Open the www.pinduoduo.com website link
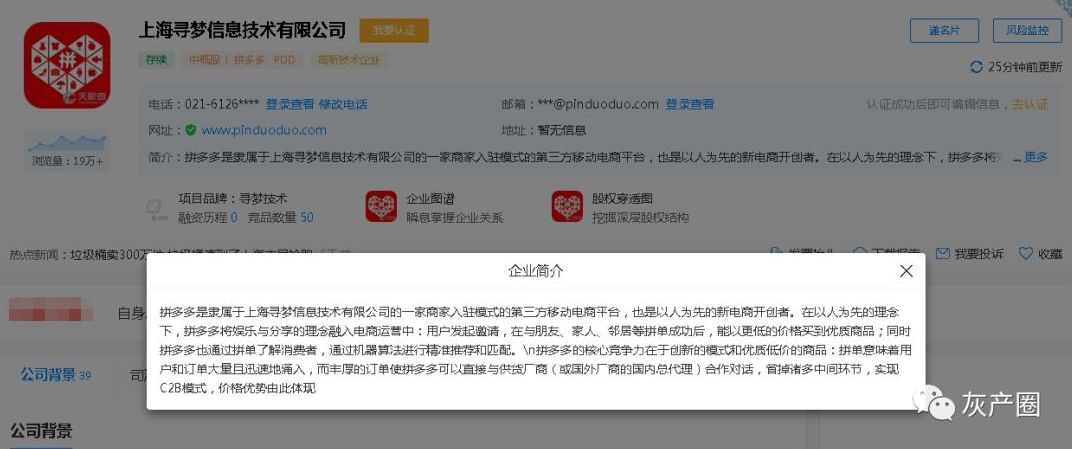 click(x=264, y=130)
